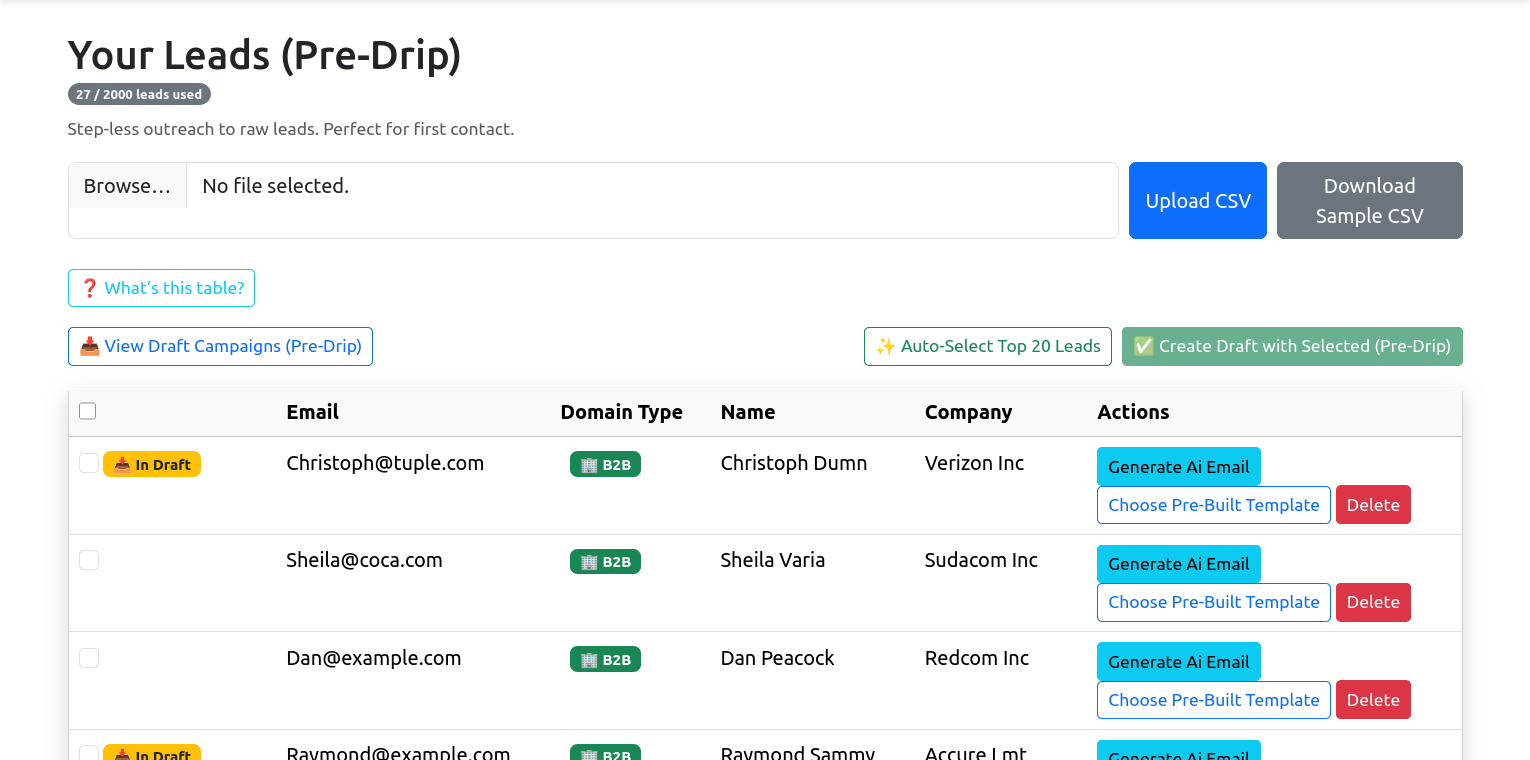Click the Upload CSV button

click(x=1197, y=201)
